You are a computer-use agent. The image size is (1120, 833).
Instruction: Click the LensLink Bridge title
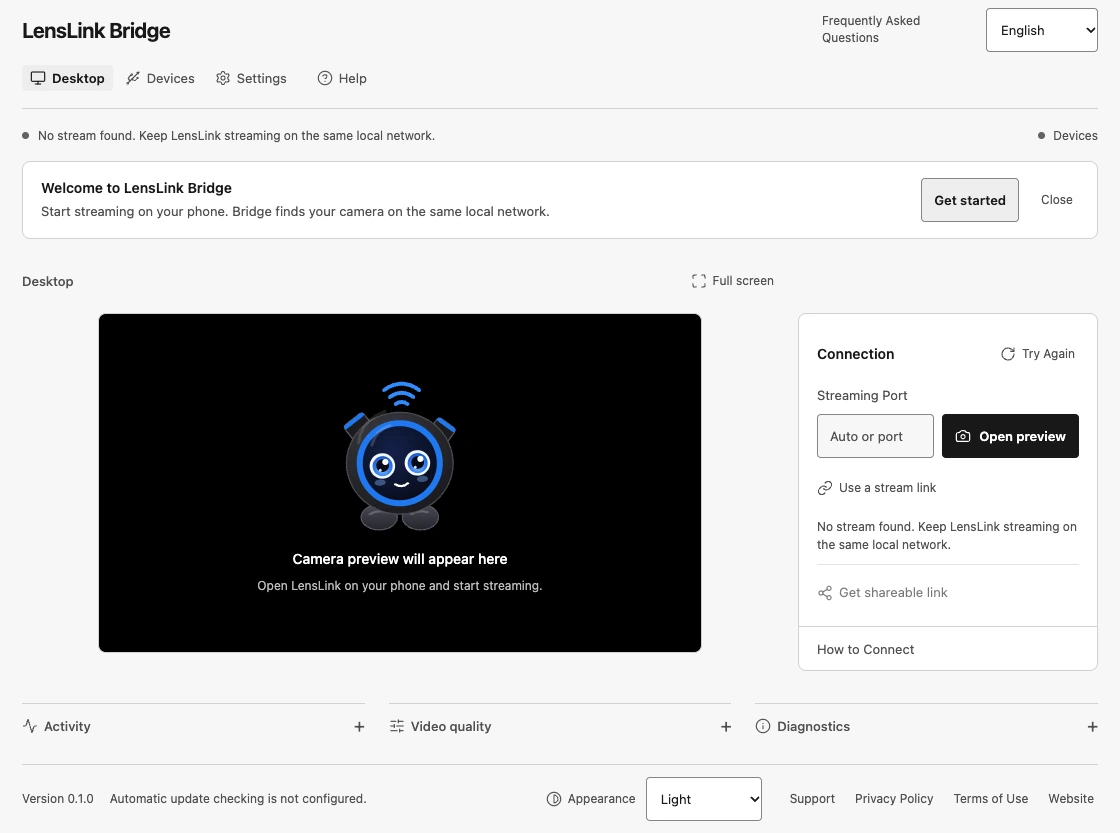(96, 31)
